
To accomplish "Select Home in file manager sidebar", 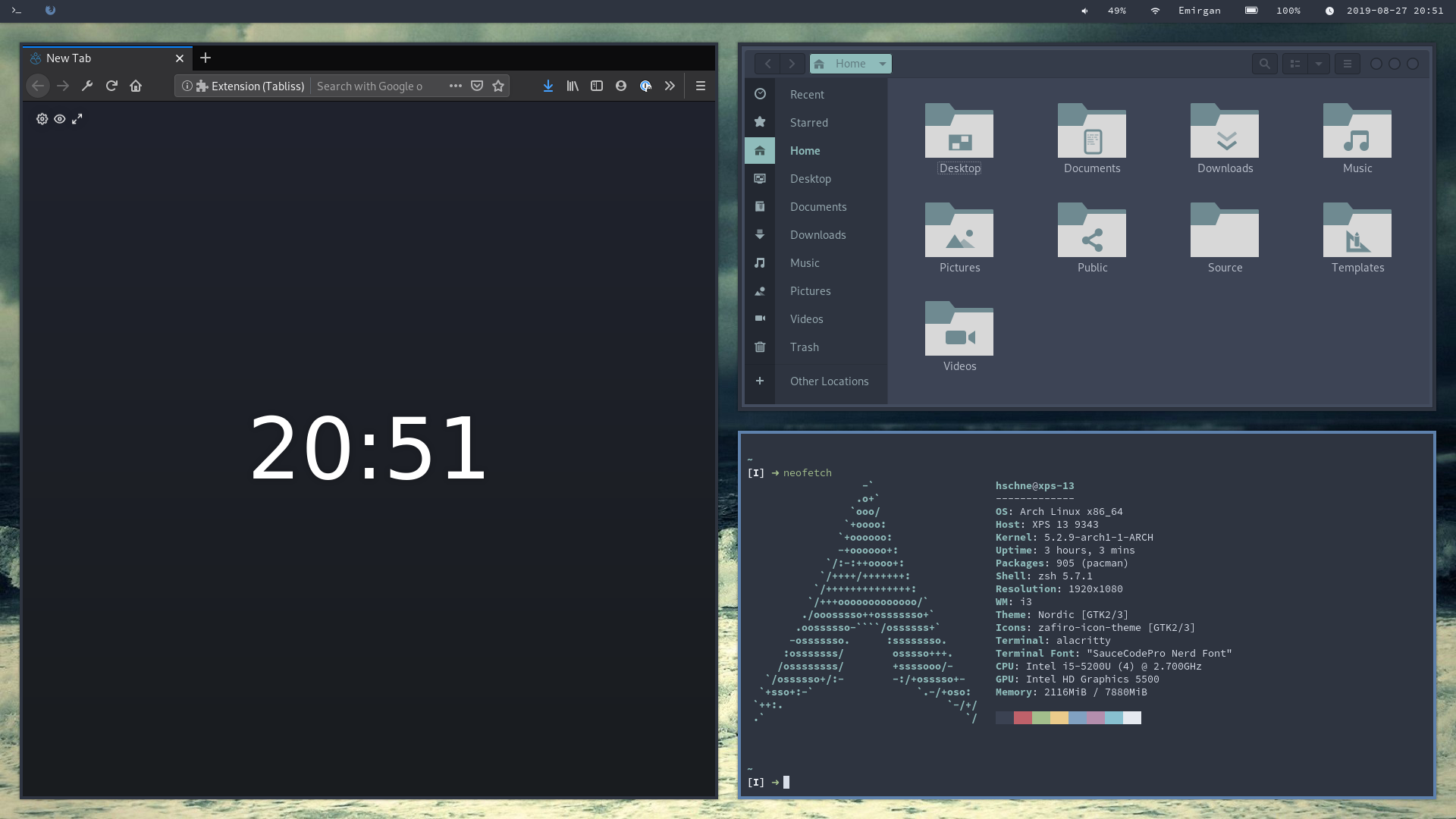I will (x=816, y=150).
